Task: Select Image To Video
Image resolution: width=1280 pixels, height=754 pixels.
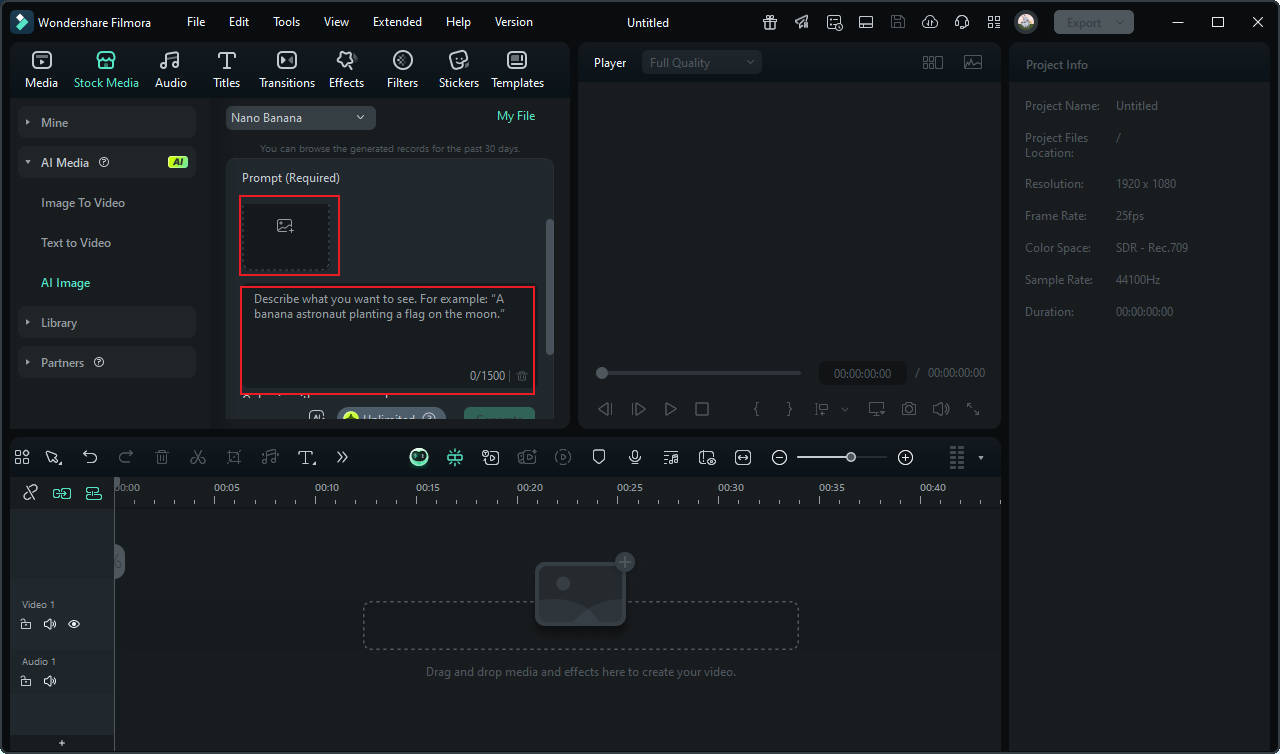Action: (x=83, y=203)
